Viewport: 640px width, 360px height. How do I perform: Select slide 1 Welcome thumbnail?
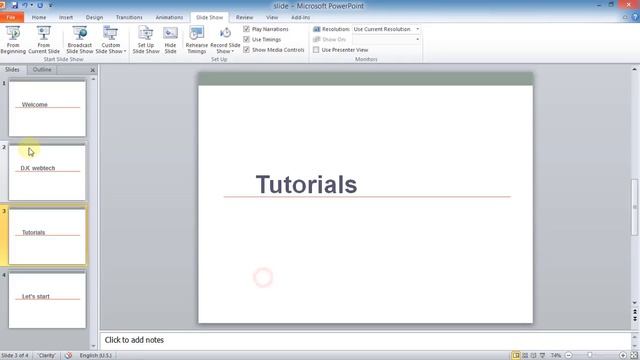click(47, 108)
